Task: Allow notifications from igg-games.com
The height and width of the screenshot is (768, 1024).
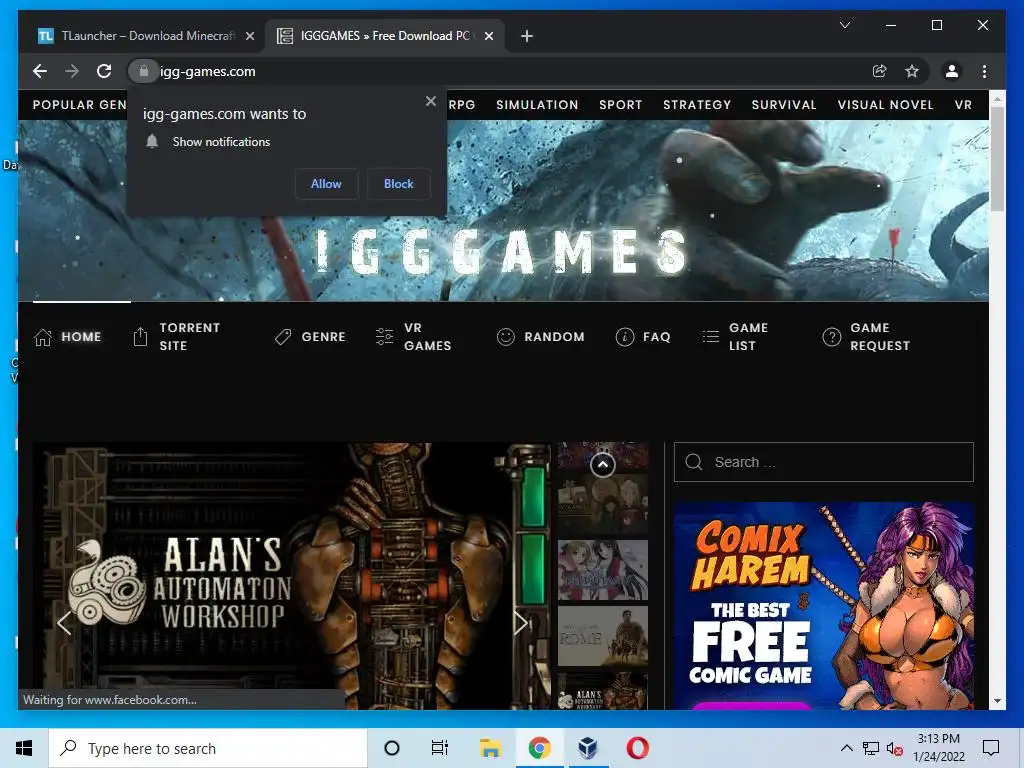Action: pos(326,184)
